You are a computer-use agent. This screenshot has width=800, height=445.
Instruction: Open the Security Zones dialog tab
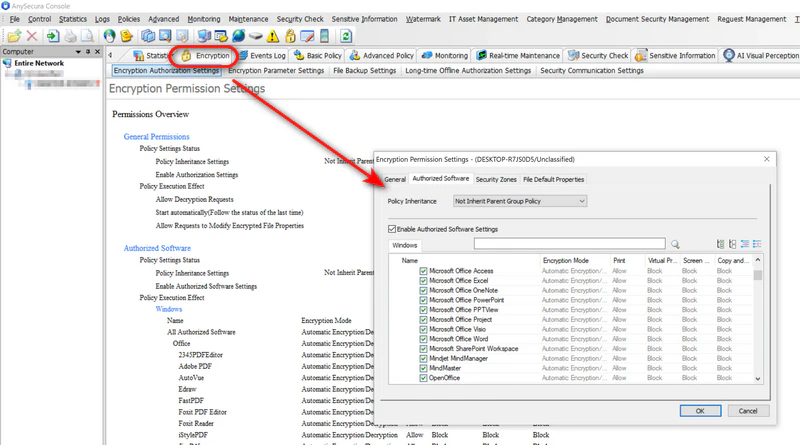pos(496,179)
